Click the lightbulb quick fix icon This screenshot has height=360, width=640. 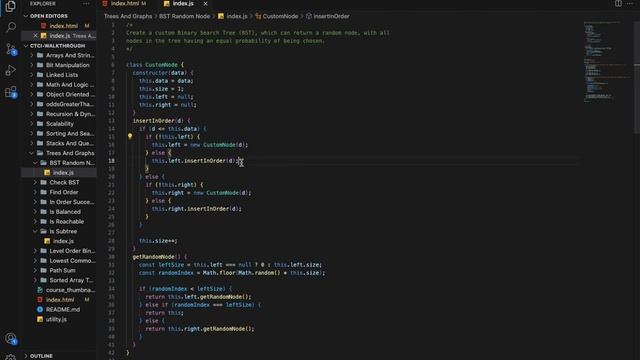[130, 136]
